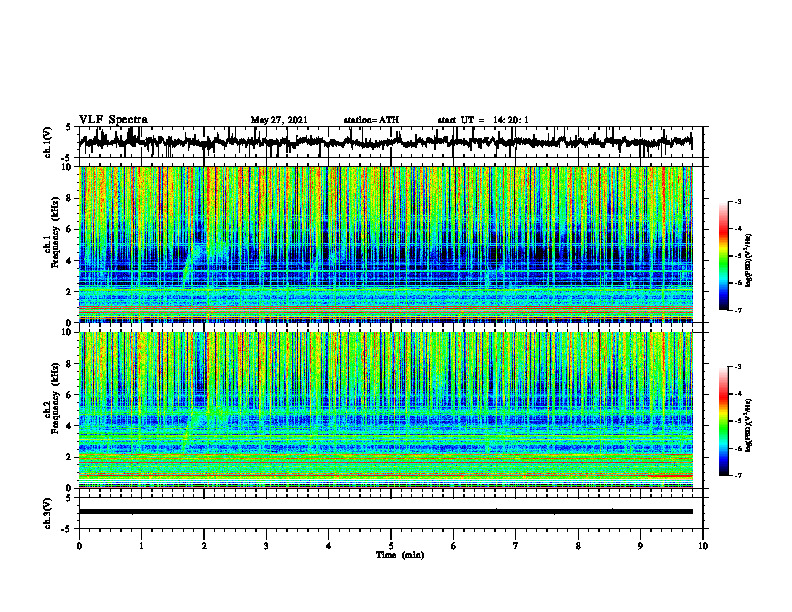
Task: Click the ch.2 frequency tick '8'
Action: 71,364
